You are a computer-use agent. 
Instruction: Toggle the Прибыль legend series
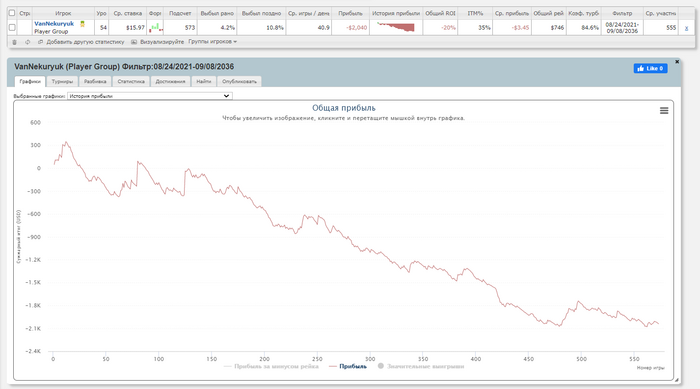click(x=348, y=366)
